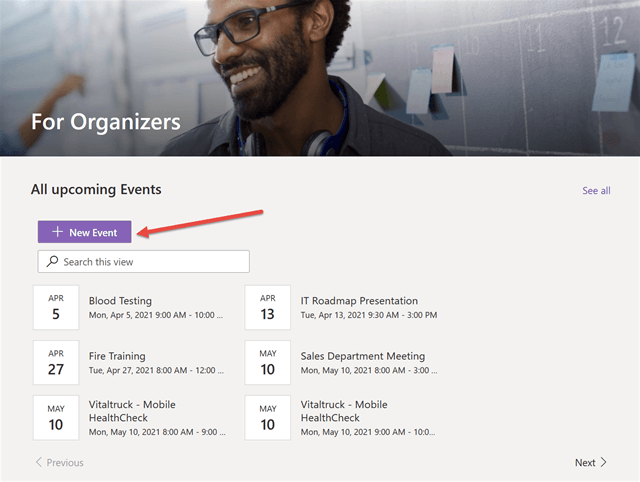Open the See all events link

[596, 190]
